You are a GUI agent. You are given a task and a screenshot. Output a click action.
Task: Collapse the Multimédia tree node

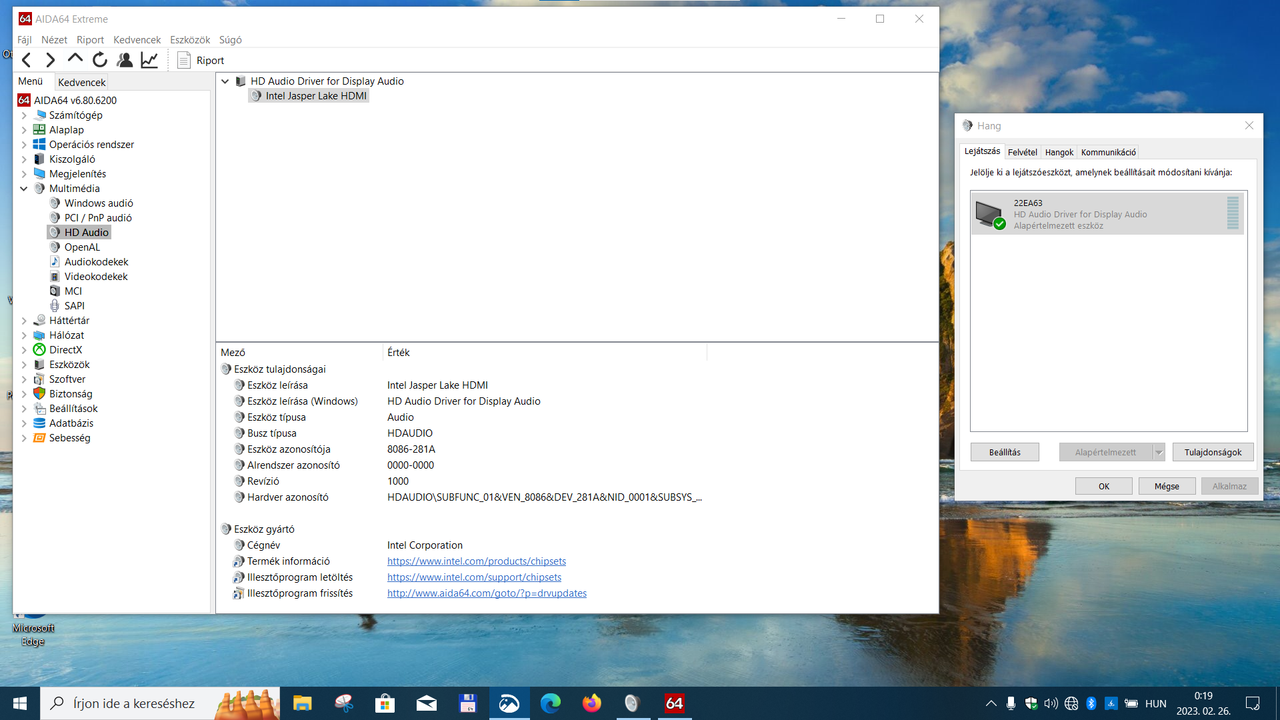[24, 188]
